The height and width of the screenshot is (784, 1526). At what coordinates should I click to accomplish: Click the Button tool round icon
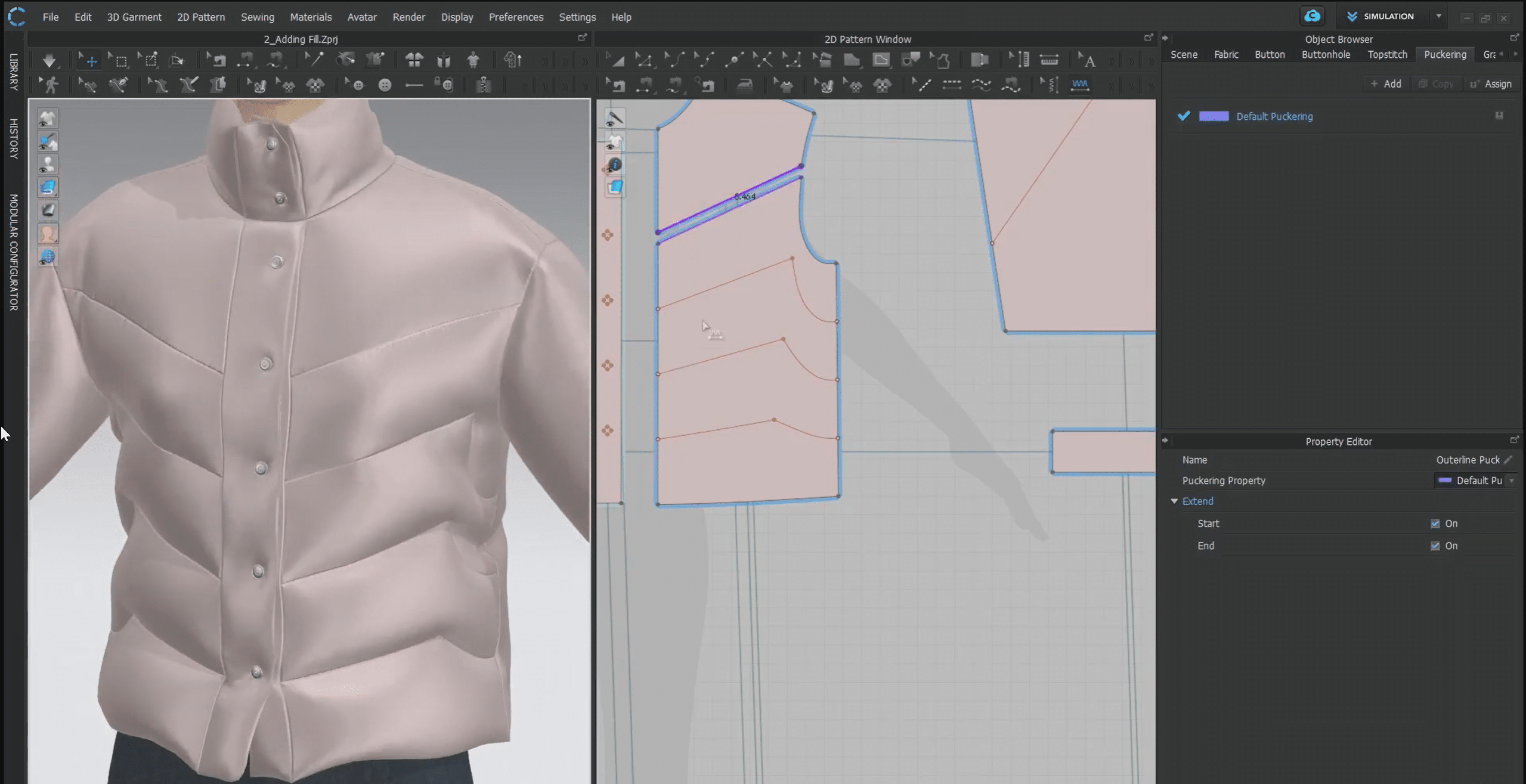385,85
